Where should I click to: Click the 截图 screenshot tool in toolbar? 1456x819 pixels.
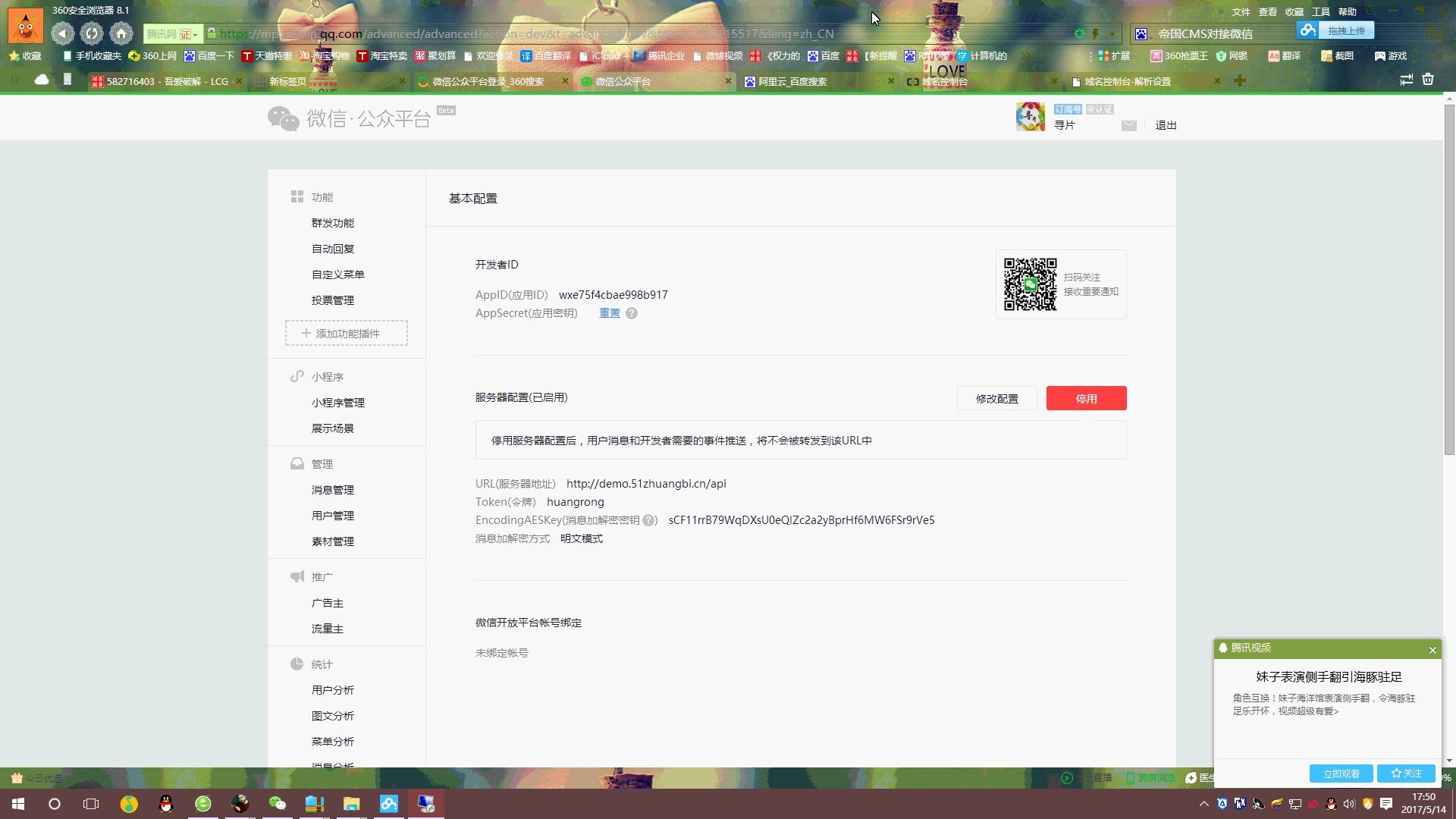pyautogui.click(x=1337, y=56)
